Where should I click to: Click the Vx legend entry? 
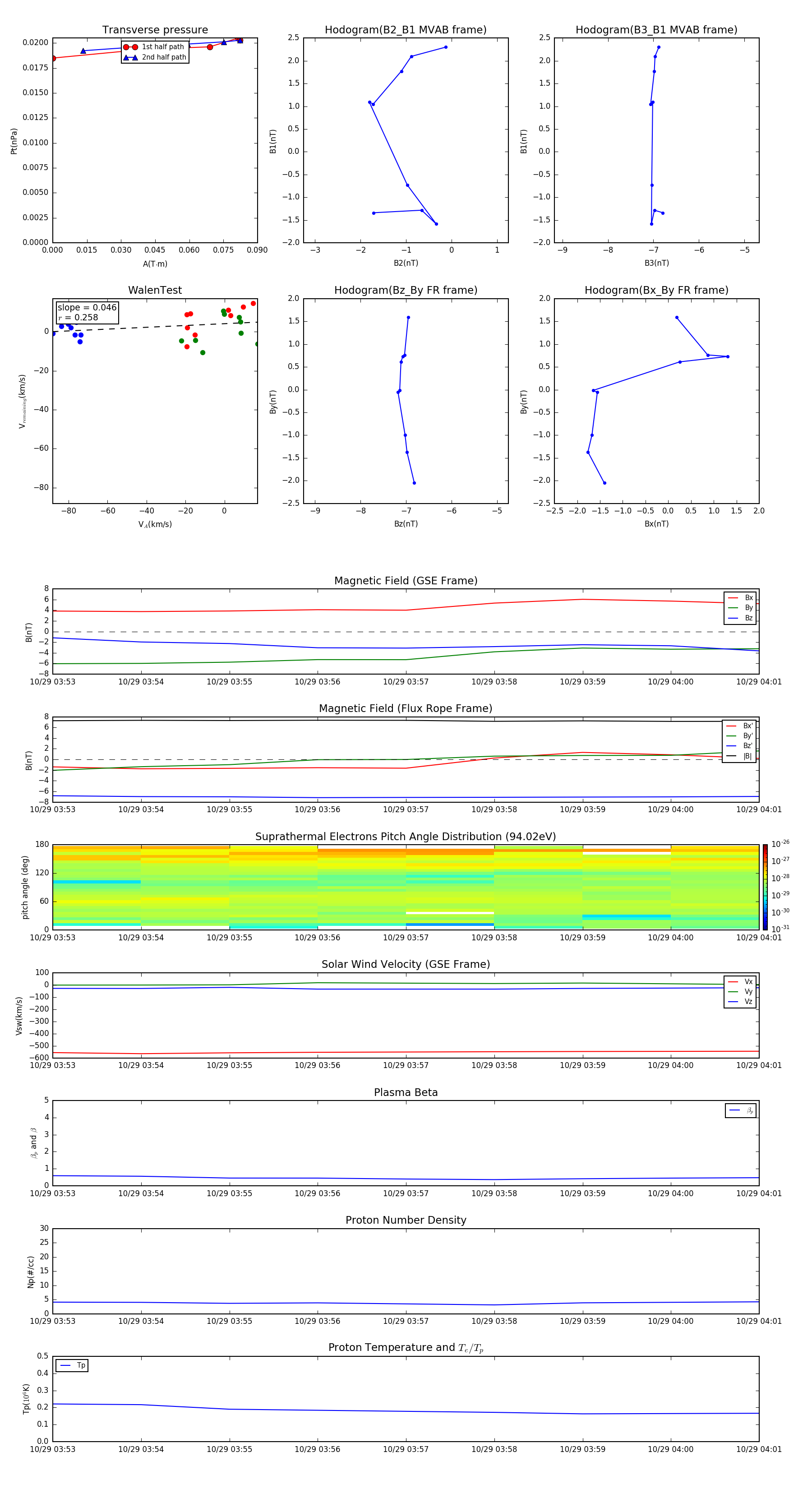pyautogui.click(x=740, y=981)
